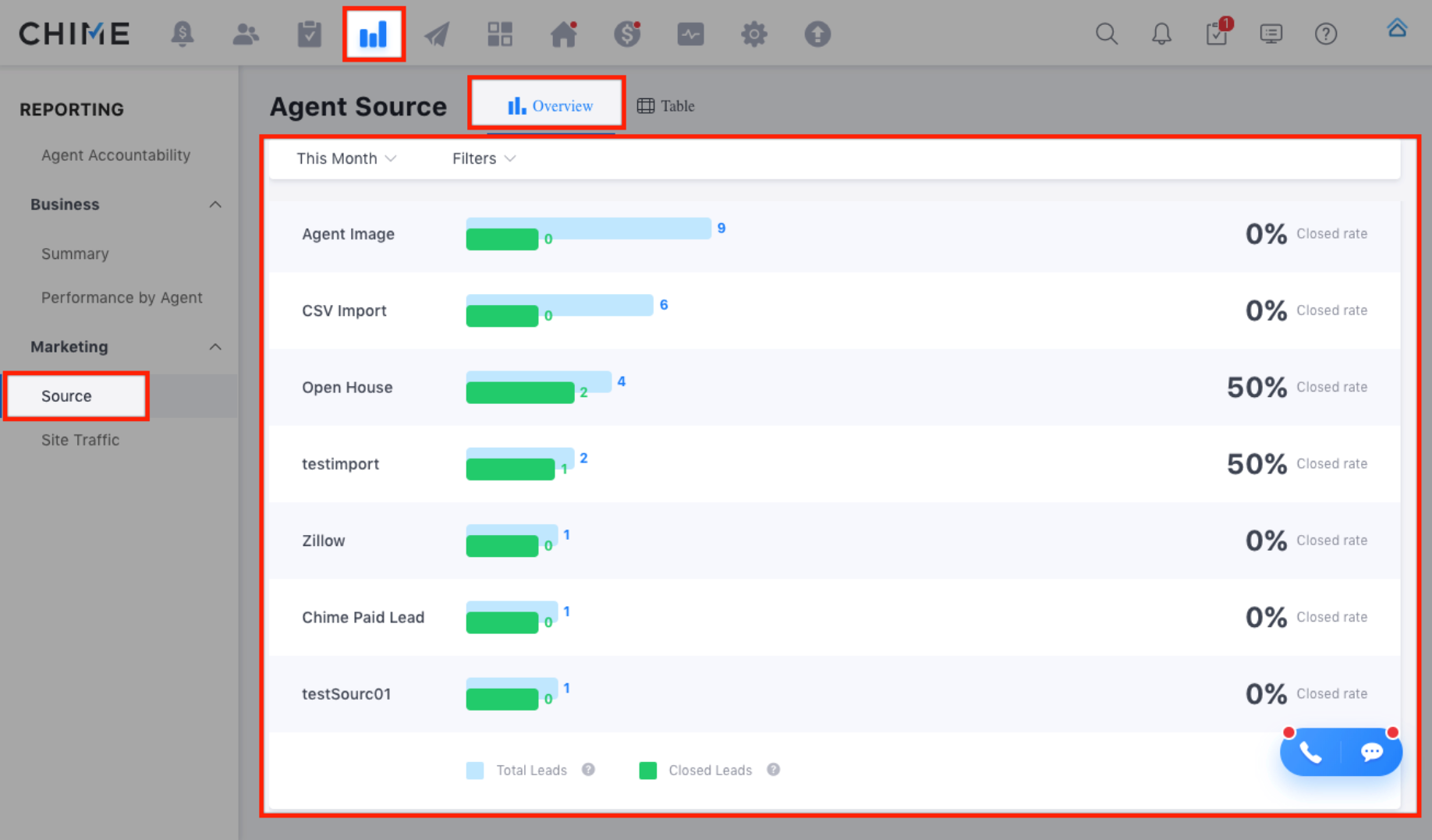Open the activity monitor pulse icon
This screenshot has height=840, width=1432.
pos(690,34)
